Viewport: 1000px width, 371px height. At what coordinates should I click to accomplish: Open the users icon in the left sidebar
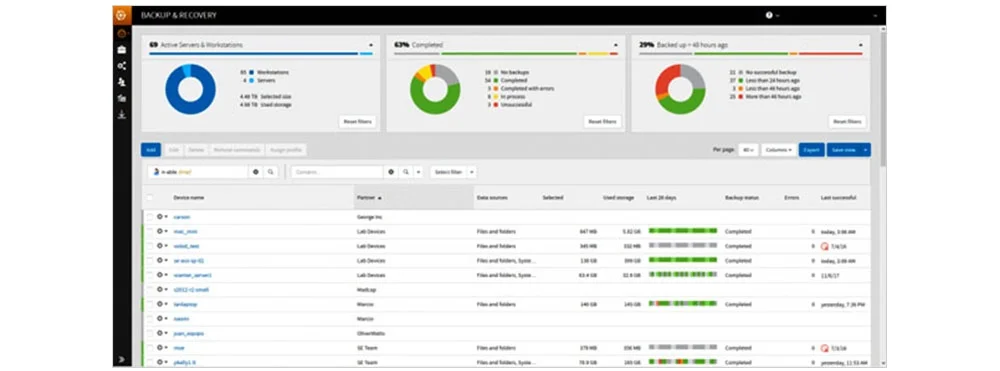[x=122, y=82]
